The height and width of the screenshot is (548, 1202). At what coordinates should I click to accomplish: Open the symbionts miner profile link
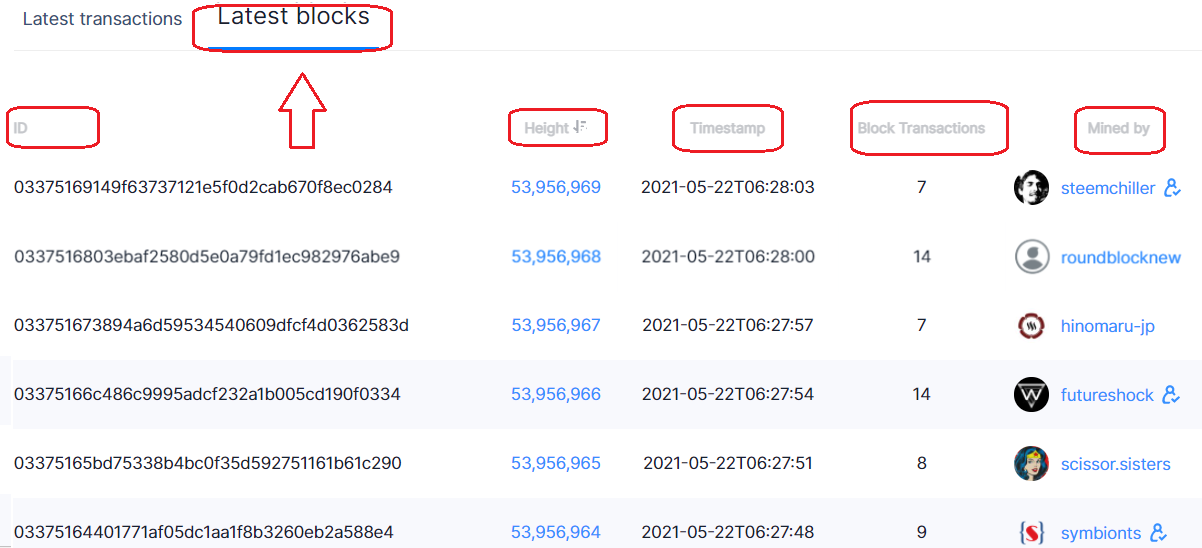pos(1101,533)
